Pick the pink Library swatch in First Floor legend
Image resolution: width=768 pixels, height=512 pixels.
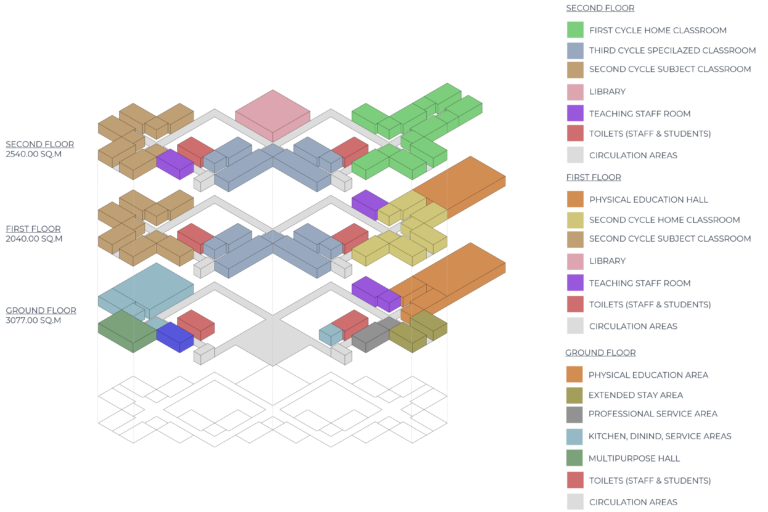(575, 262)
